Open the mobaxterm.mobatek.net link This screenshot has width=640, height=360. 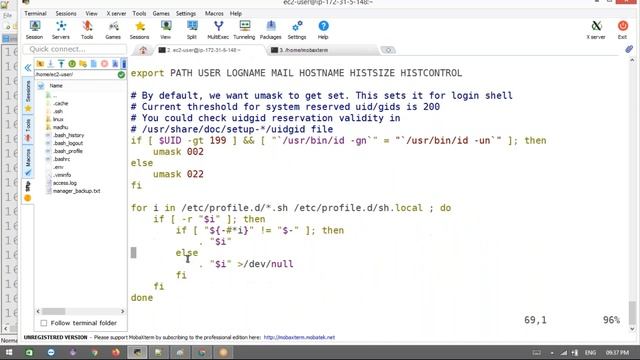point(299,338)
